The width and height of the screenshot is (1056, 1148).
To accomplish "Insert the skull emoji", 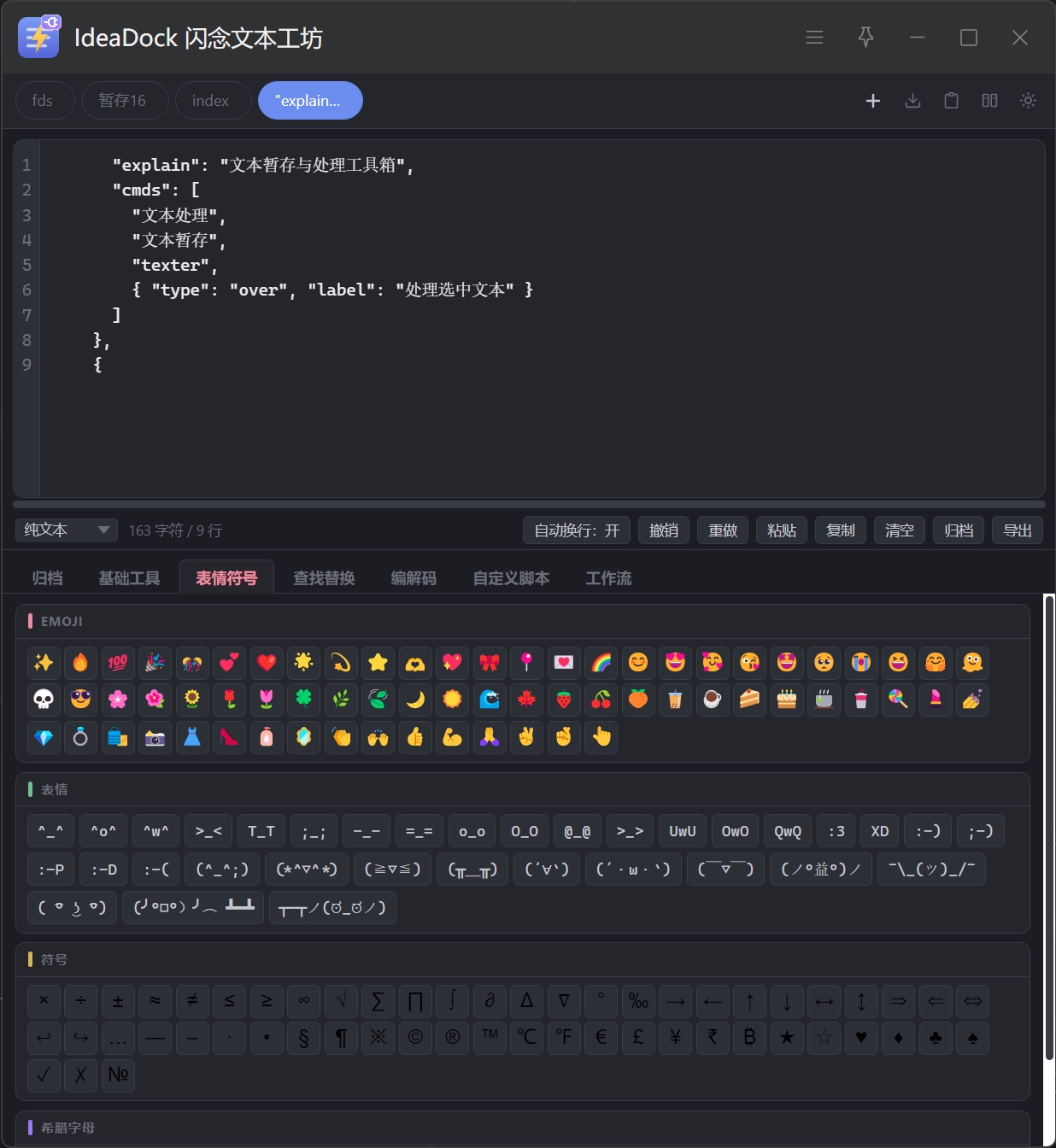I will pyautogui.click(x=44, y=700).
